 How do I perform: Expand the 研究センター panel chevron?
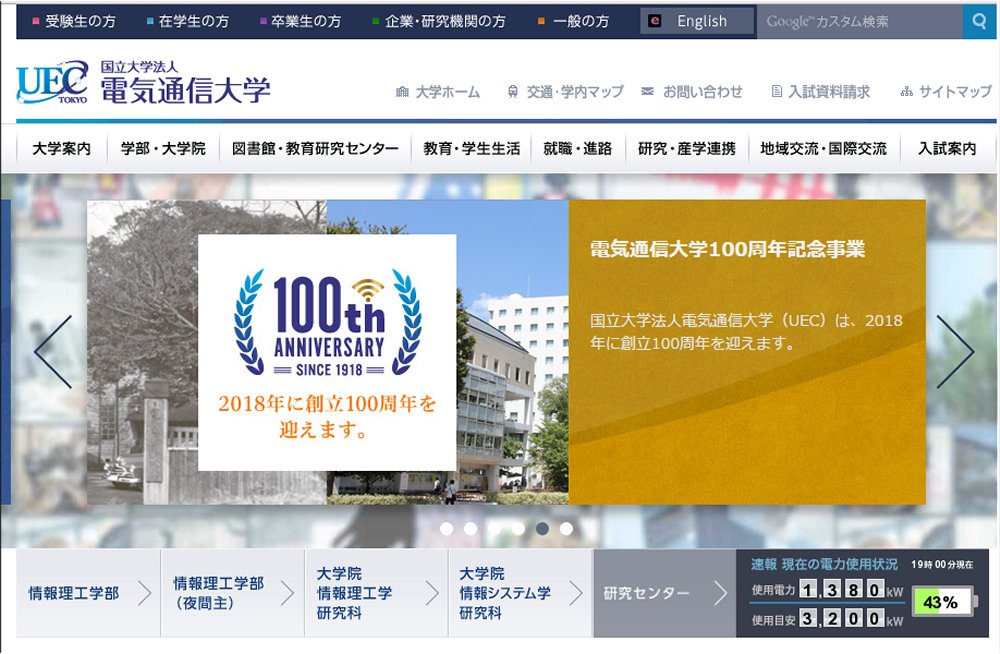click(x=723, y=593)
